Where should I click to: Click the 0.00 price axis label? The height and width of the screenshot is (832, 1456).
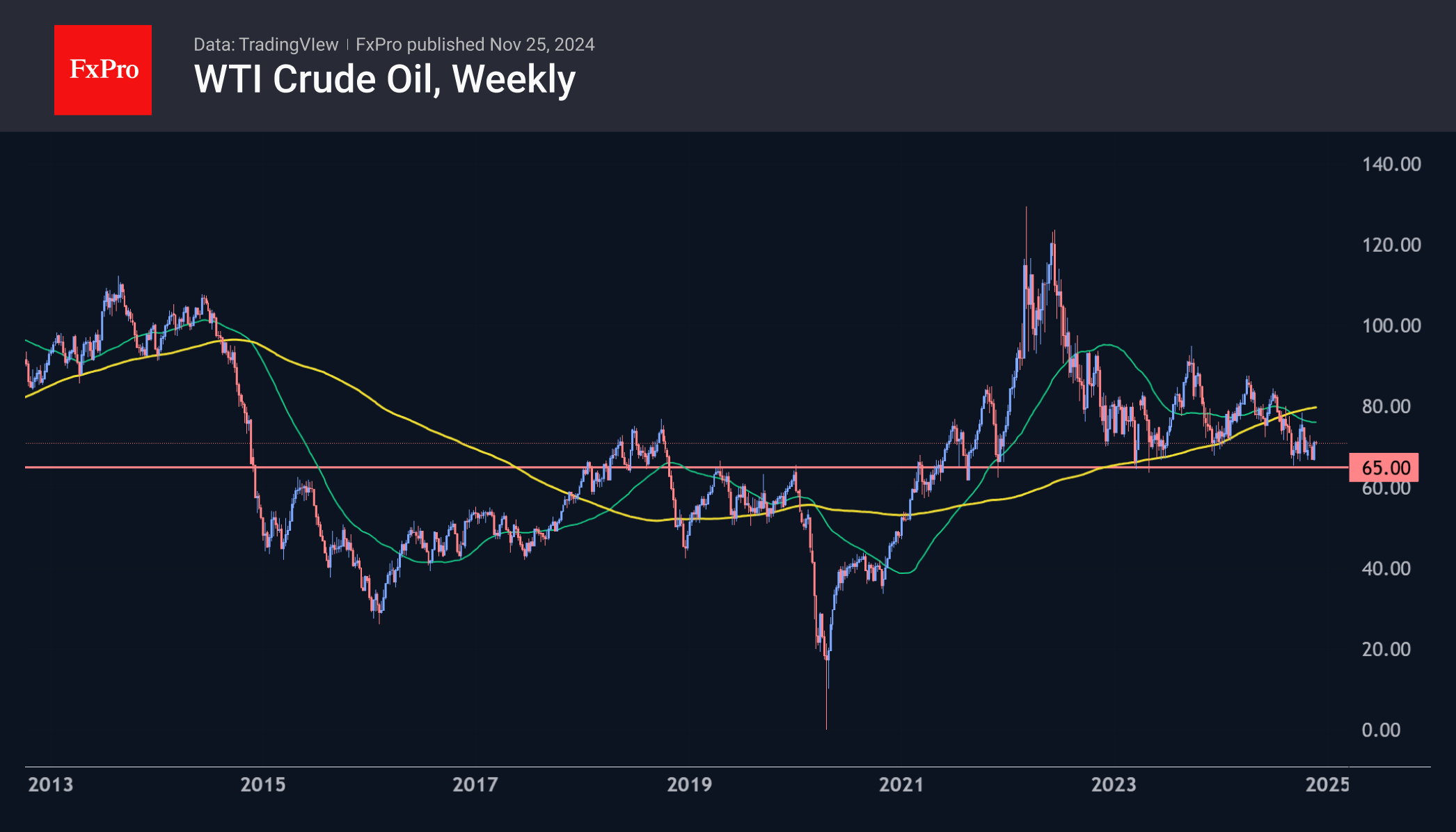[x=1382, y=730]
